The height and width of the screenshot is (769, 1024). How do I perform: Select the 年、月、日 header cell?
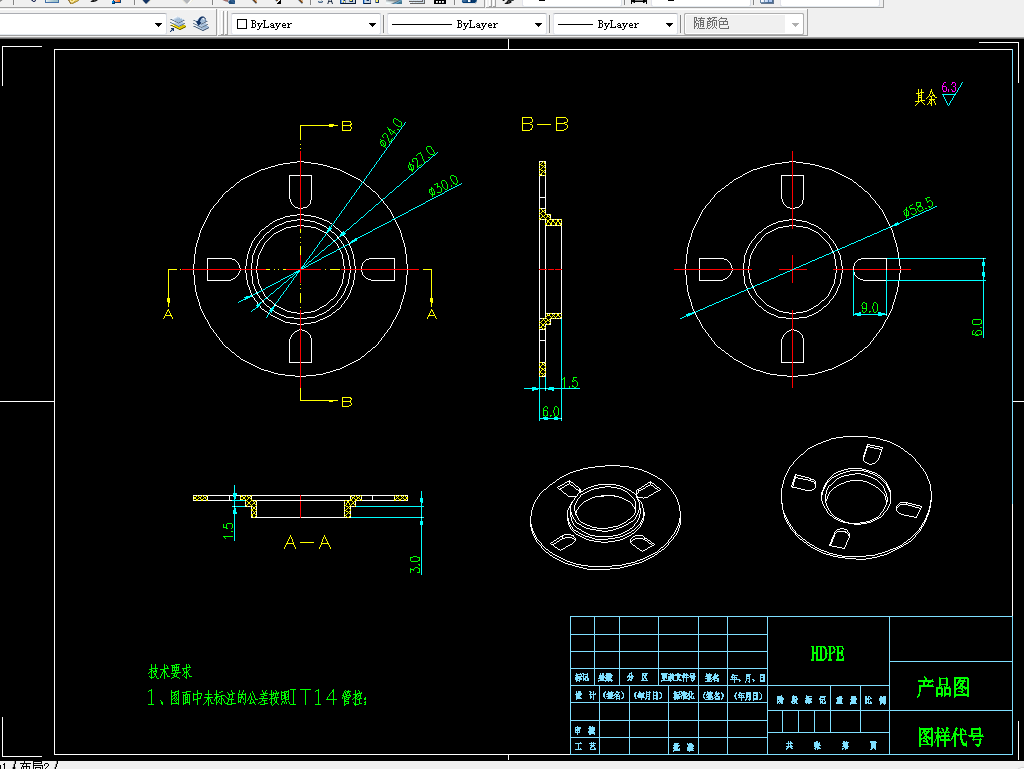pyautogui.click(x=747, y=678)
